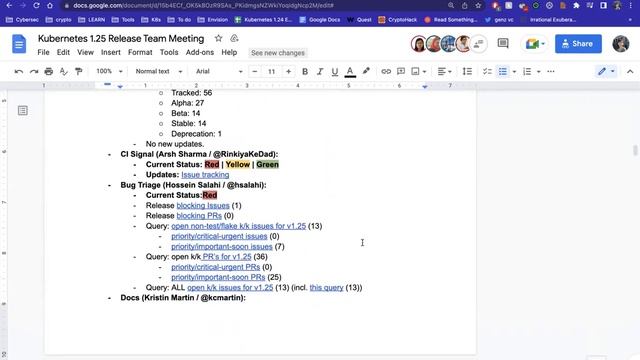Screen dimensions: 640x360
Task: Click the browser Back arrow
Action: pyautogui.click(x=9, y=5)
